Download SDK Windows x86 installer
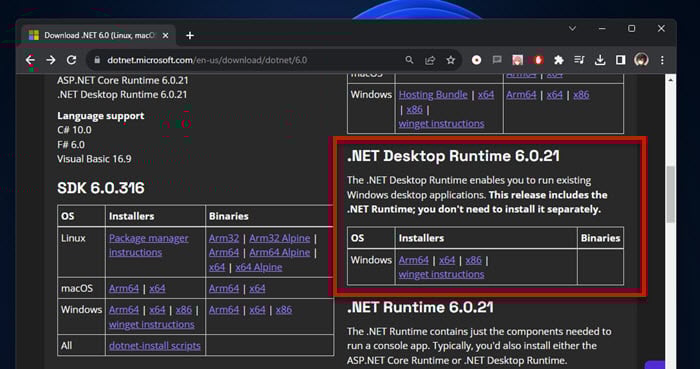The height and width of the screenshot is (369, 700). click(x=183, y=310)
